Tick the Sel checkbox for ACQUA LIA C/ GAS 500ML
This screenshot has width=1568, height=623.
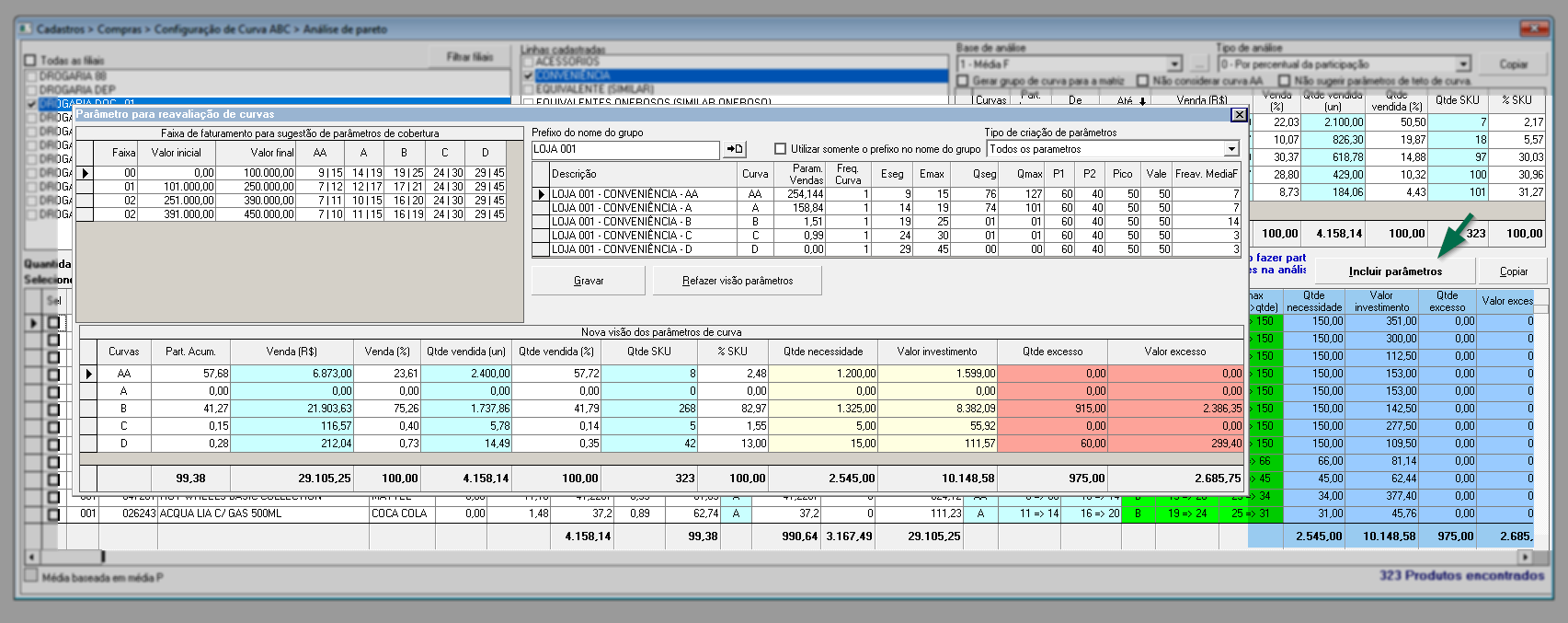(53, 513)
